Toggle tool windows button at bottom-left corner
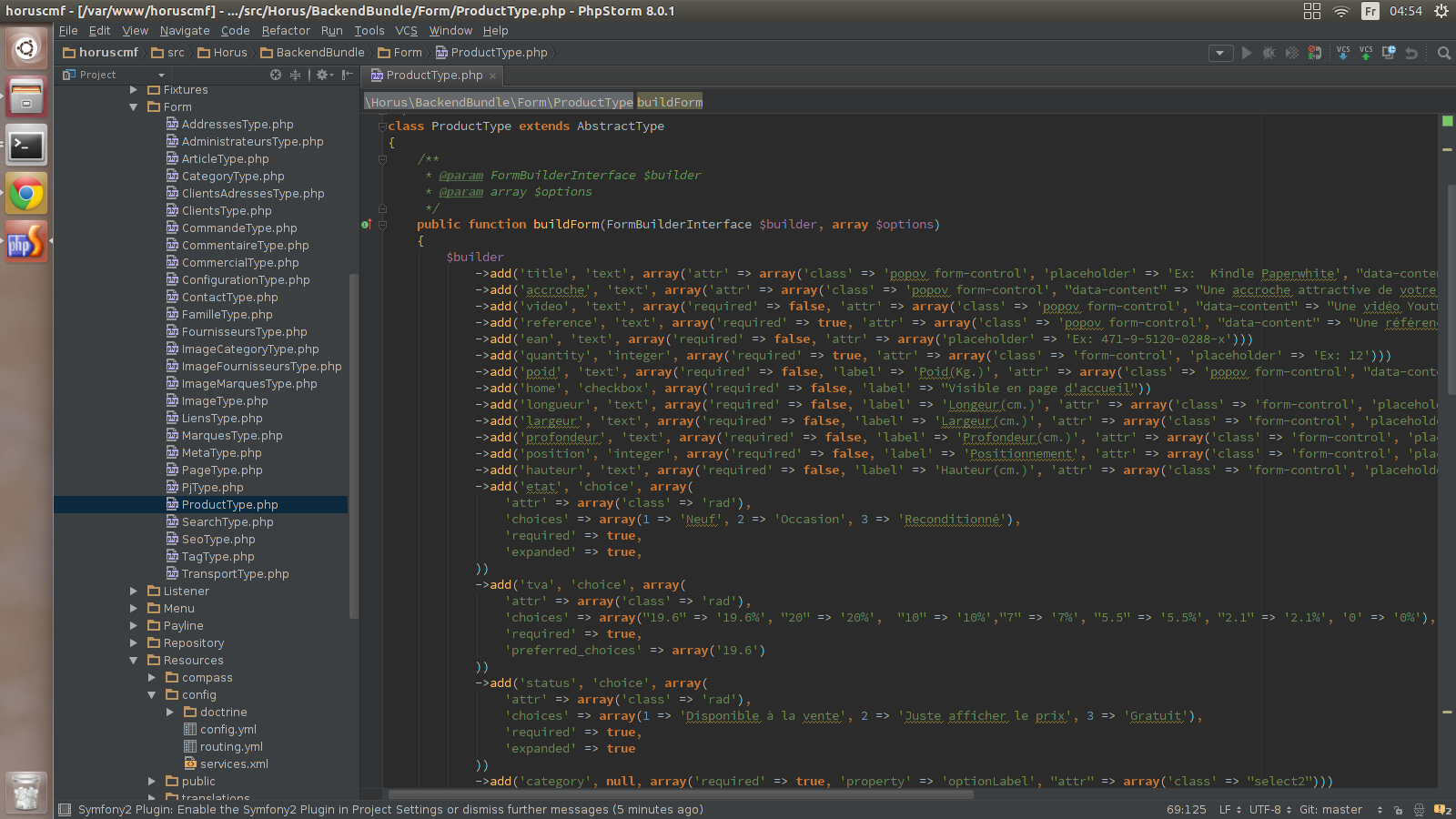 pyautogui.click(x=65, y=810)
